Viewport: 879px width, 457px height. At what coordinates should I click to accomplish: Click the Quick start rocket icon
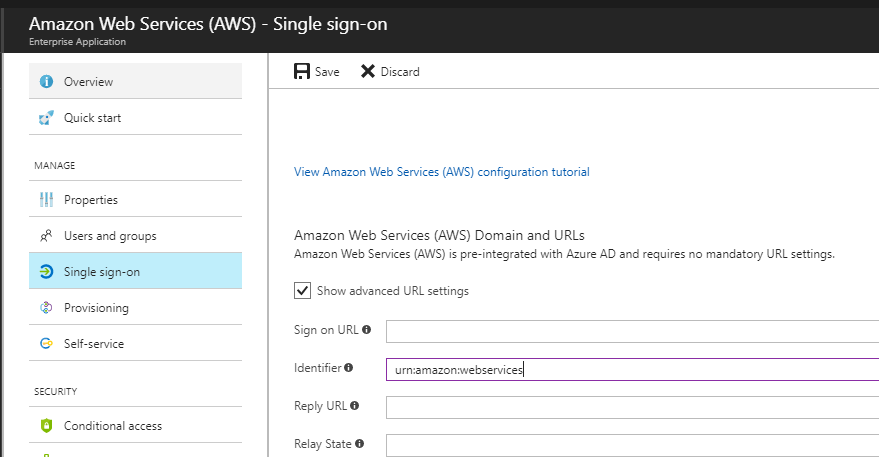point(47,118)
